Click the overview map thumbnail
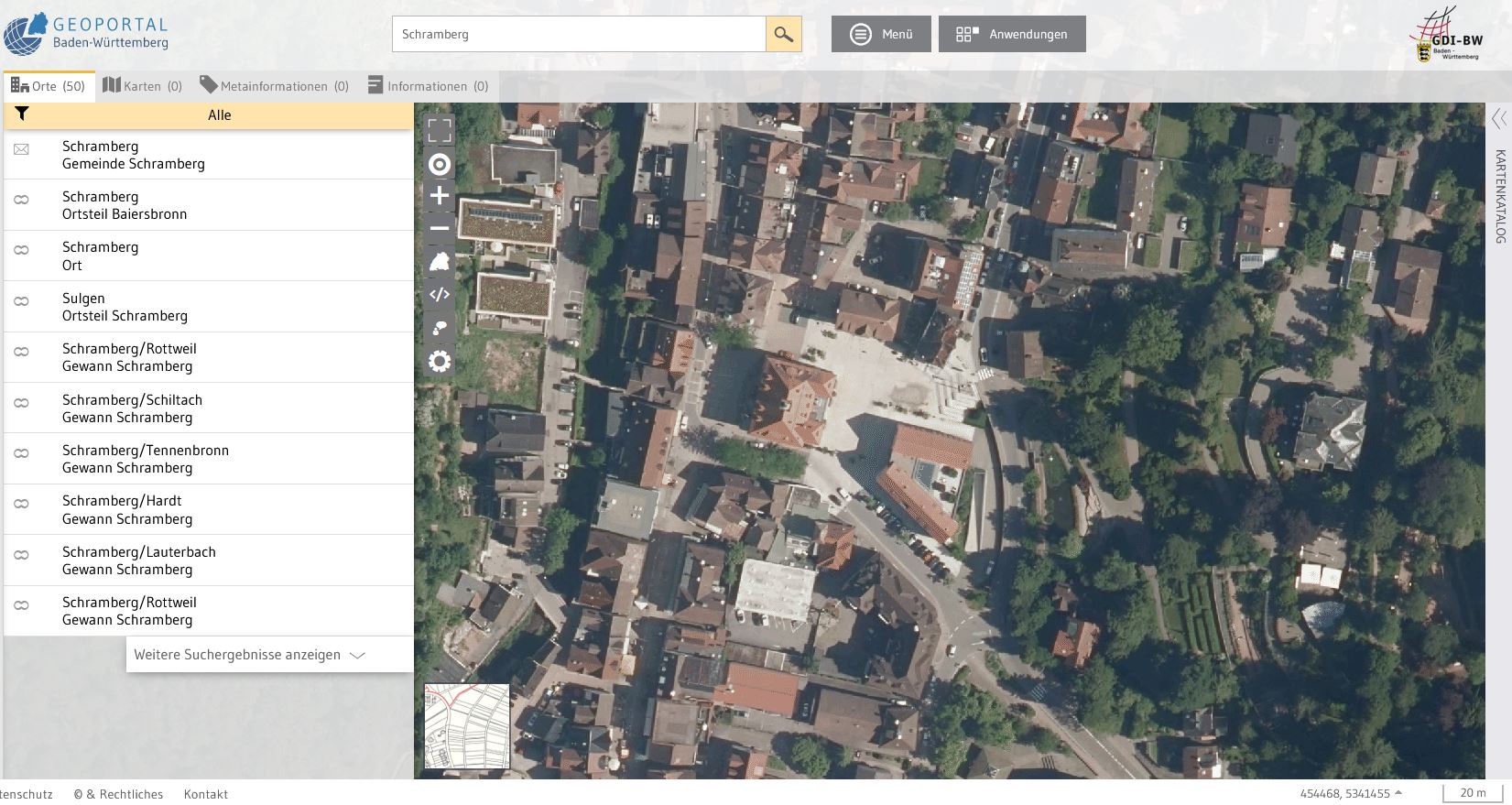Viewport: 1512px width, 805px height. tap(467, 726)
